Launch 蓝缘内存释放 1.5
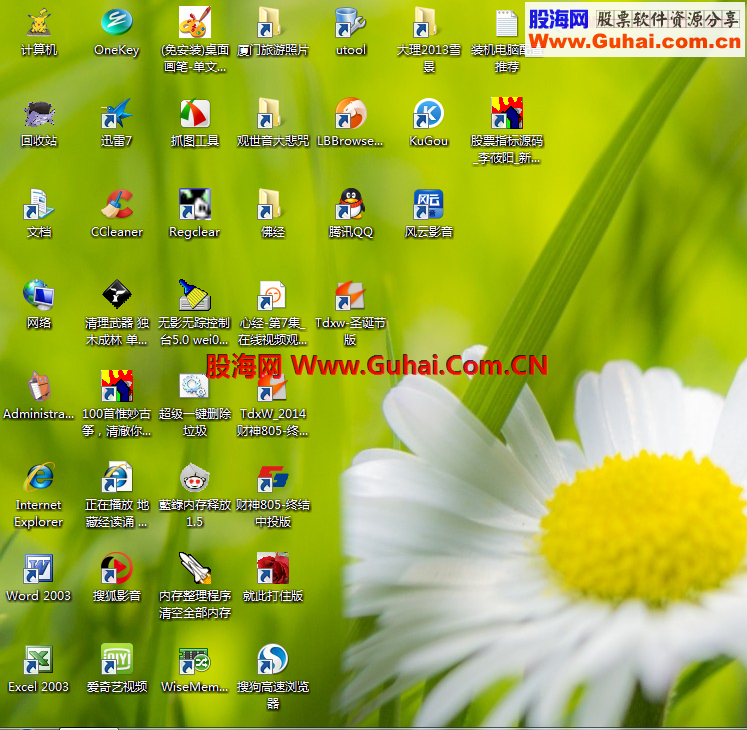Image resolution: width=747 pixels, height=730 pixels. pyautogui.click(x=195, y=477)
